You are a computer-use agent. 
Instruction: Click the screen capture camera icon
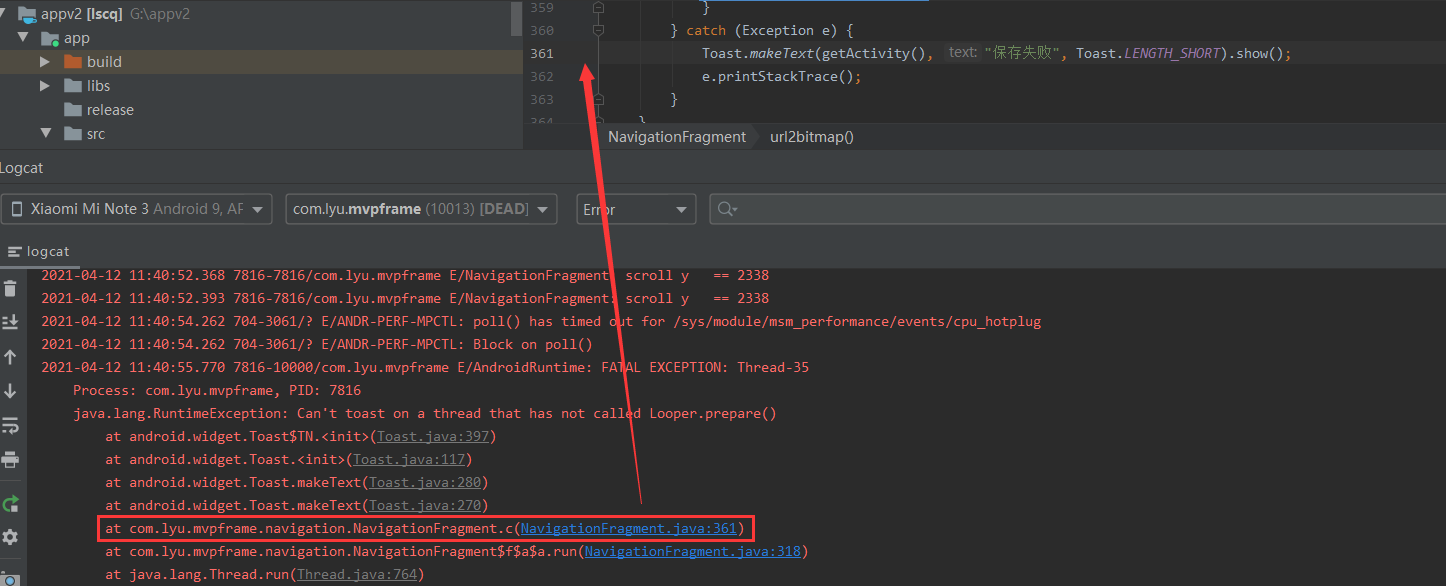click(x=10, y=579)
